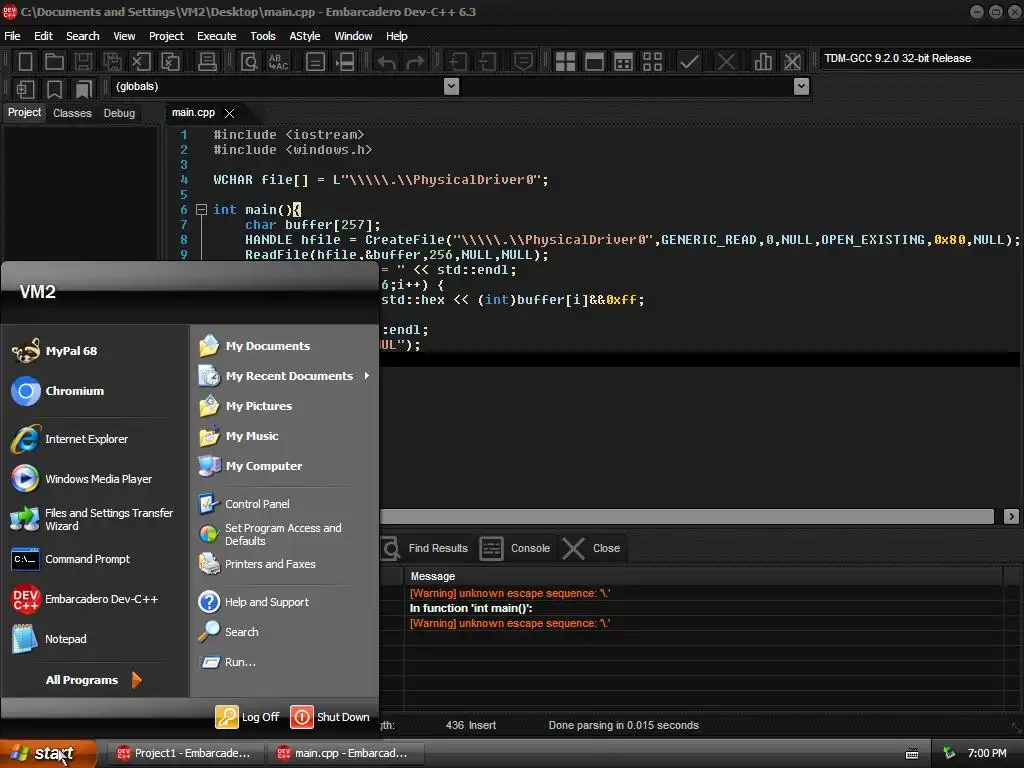Click the editor horizontal scrollbar right arrow
Screen dimensions: 1024x768
[x=1011, y=516]
